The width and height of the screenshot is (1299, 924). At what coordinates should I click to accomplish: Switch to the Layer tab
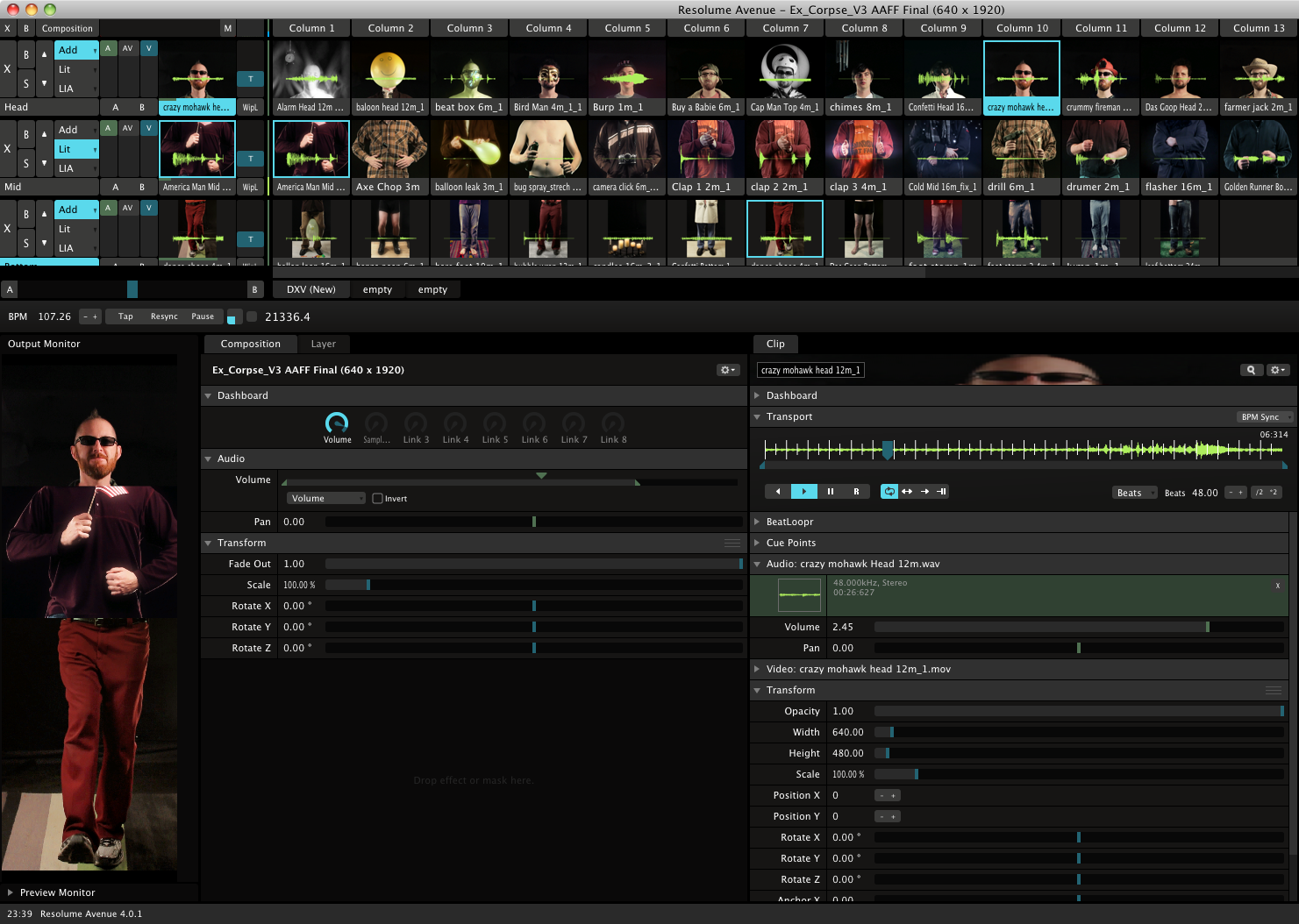pos(323,344)
